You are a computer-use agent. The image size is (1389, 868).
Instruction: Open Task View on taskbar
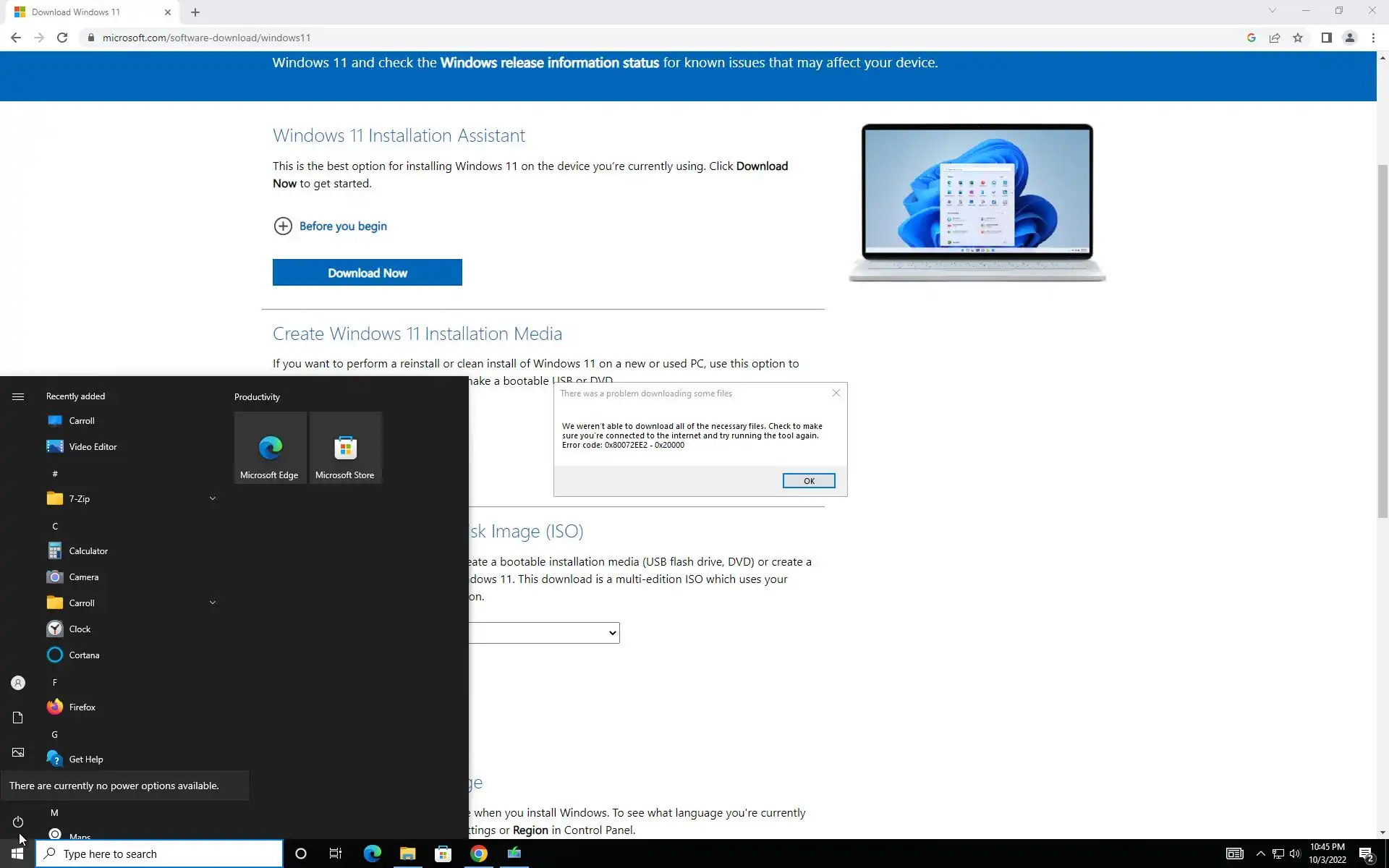[336, 854]
